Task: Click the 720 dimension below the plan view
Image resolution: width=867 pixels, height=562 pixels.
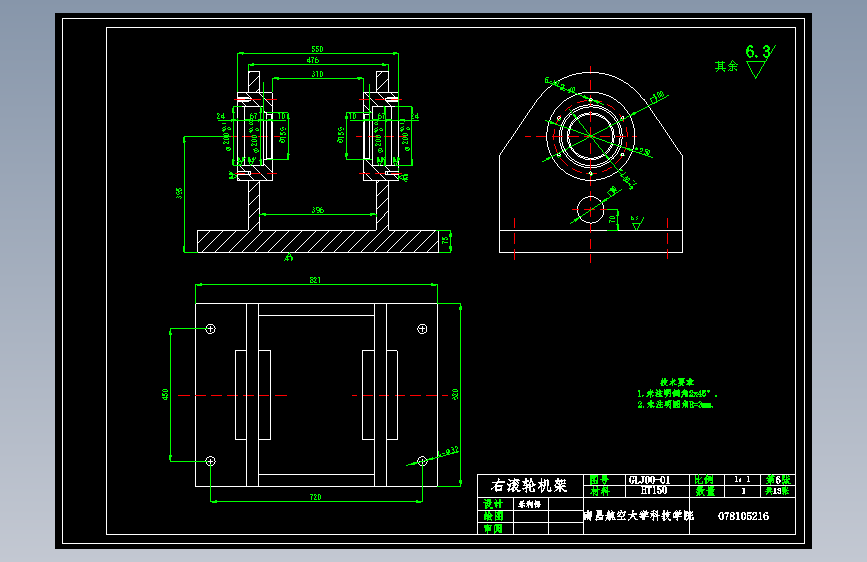Action: [315, 497]
